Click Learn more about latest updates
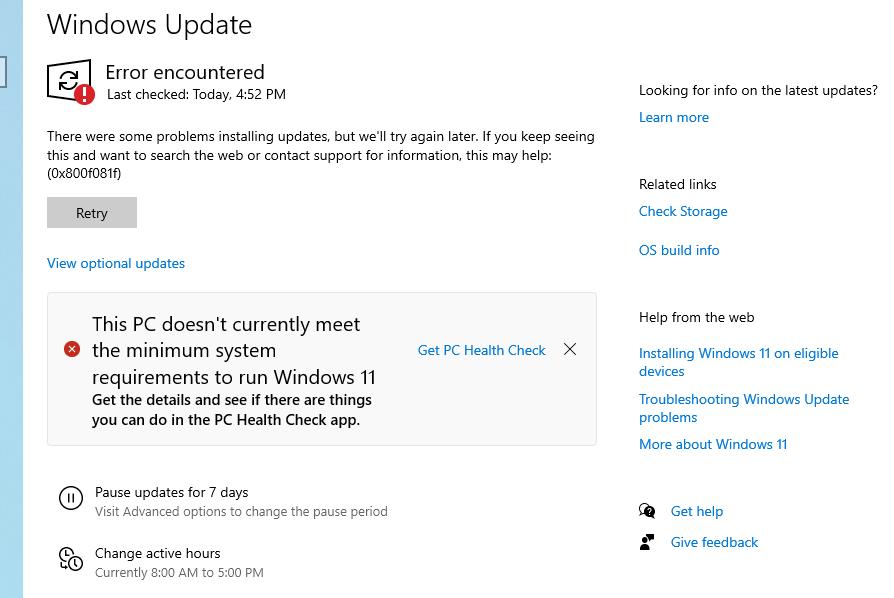The height and width of the screenshot is (598, 894). 674,117
